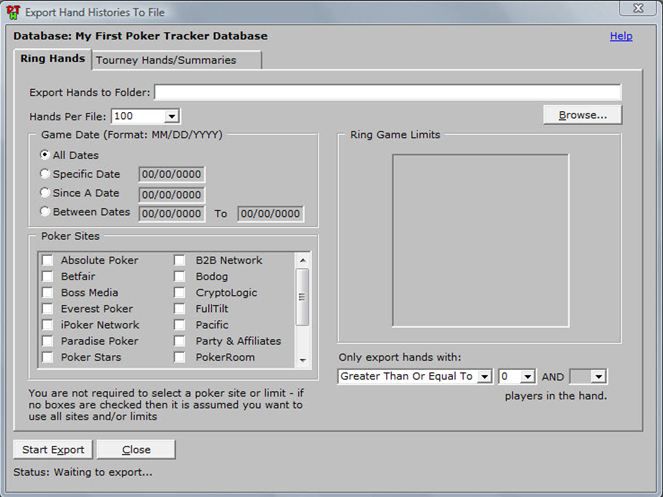Click the Export Hands to Folder field

coord(388,92)
